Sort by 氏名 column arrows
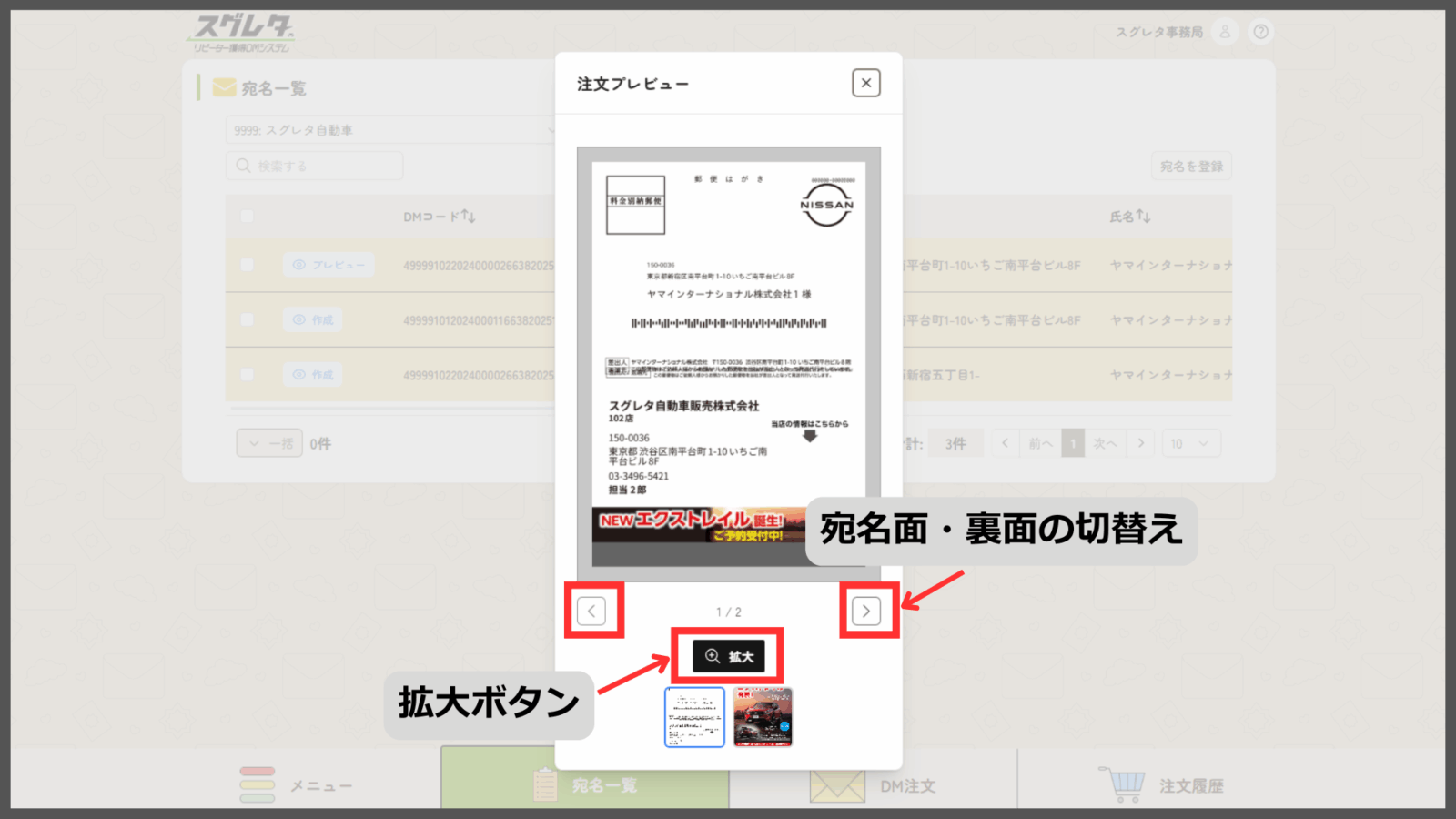Viewport: 1456px width, 819px height. click(1144, 217)
